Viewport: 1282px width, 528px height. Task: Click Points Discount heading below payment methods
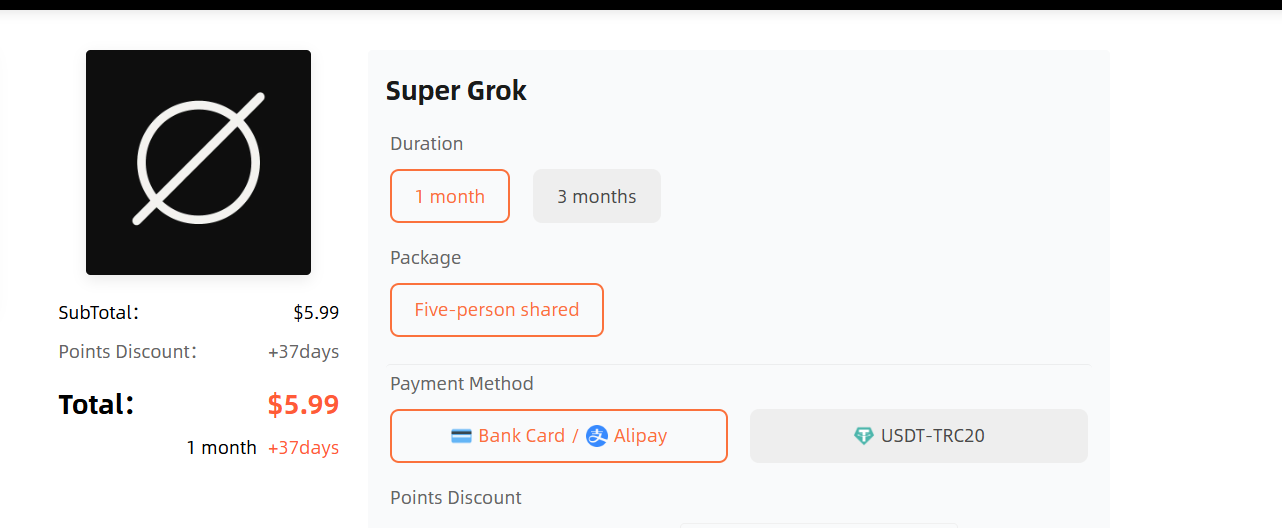pyautogui.click(x=456, y=498)
